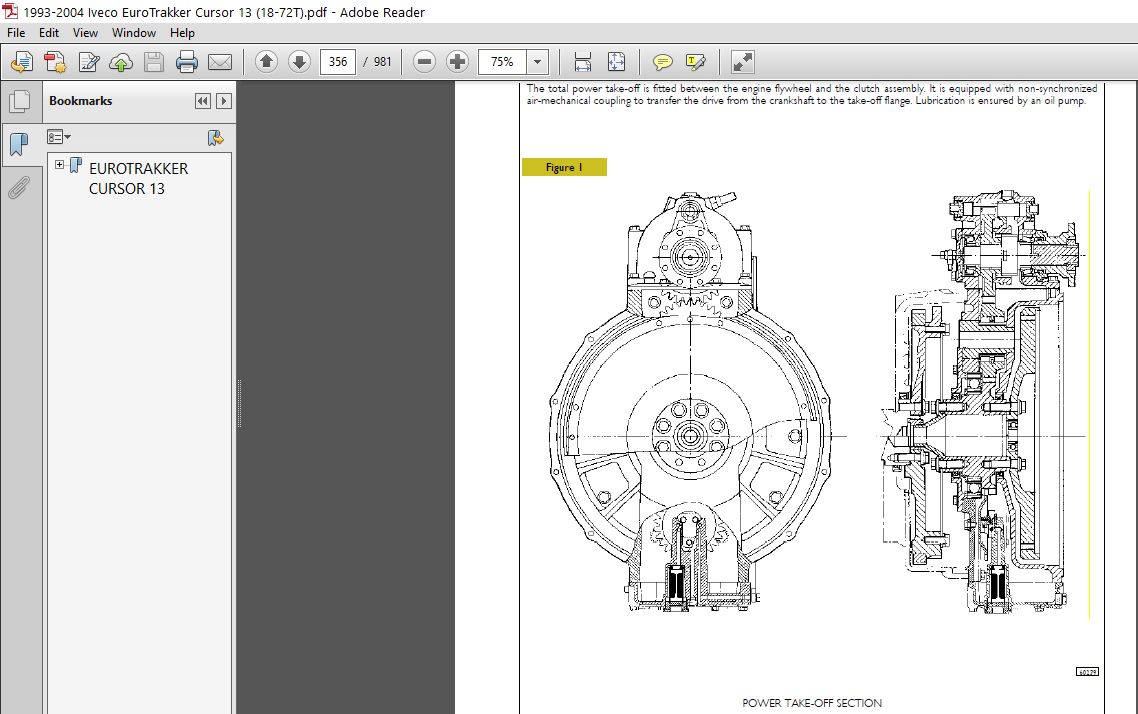
Task: Open the Window menu
Action: (134, 33)
